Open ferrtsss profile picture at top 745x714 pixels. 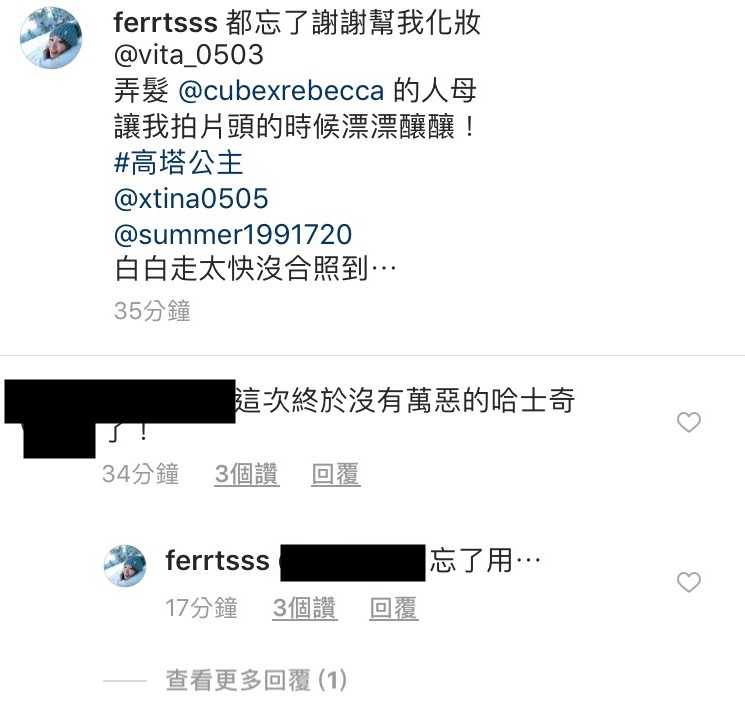pos(51,37)
